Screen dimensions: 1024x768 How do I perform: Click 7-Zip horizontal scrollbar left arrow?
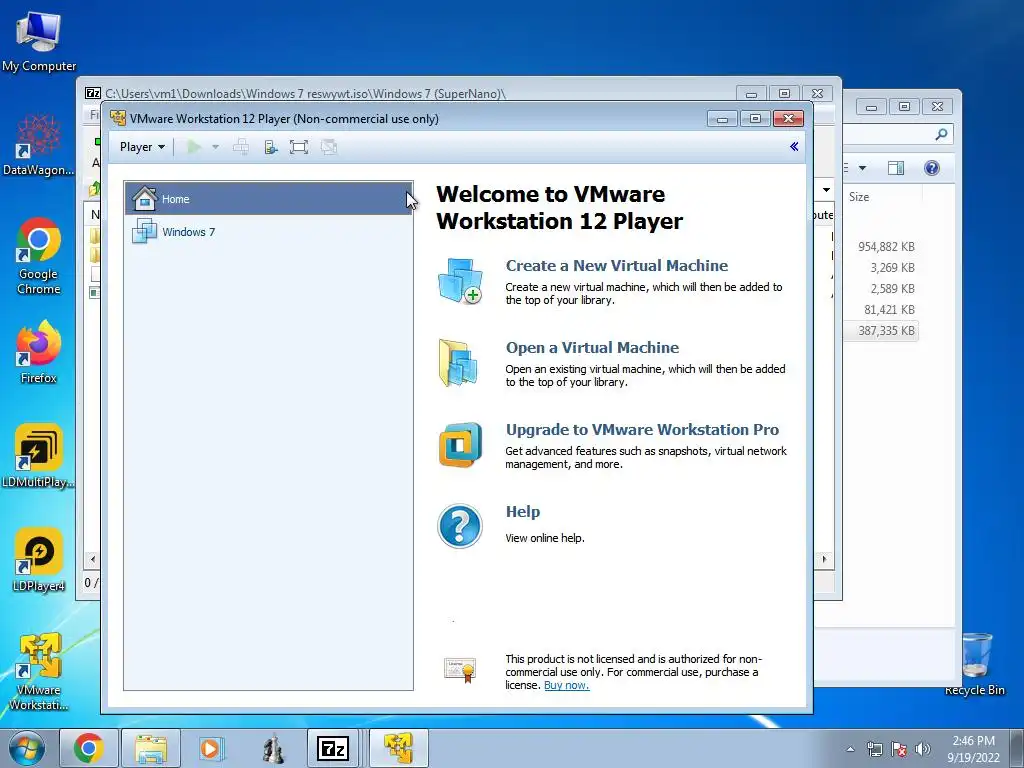[x=93, y=559]
